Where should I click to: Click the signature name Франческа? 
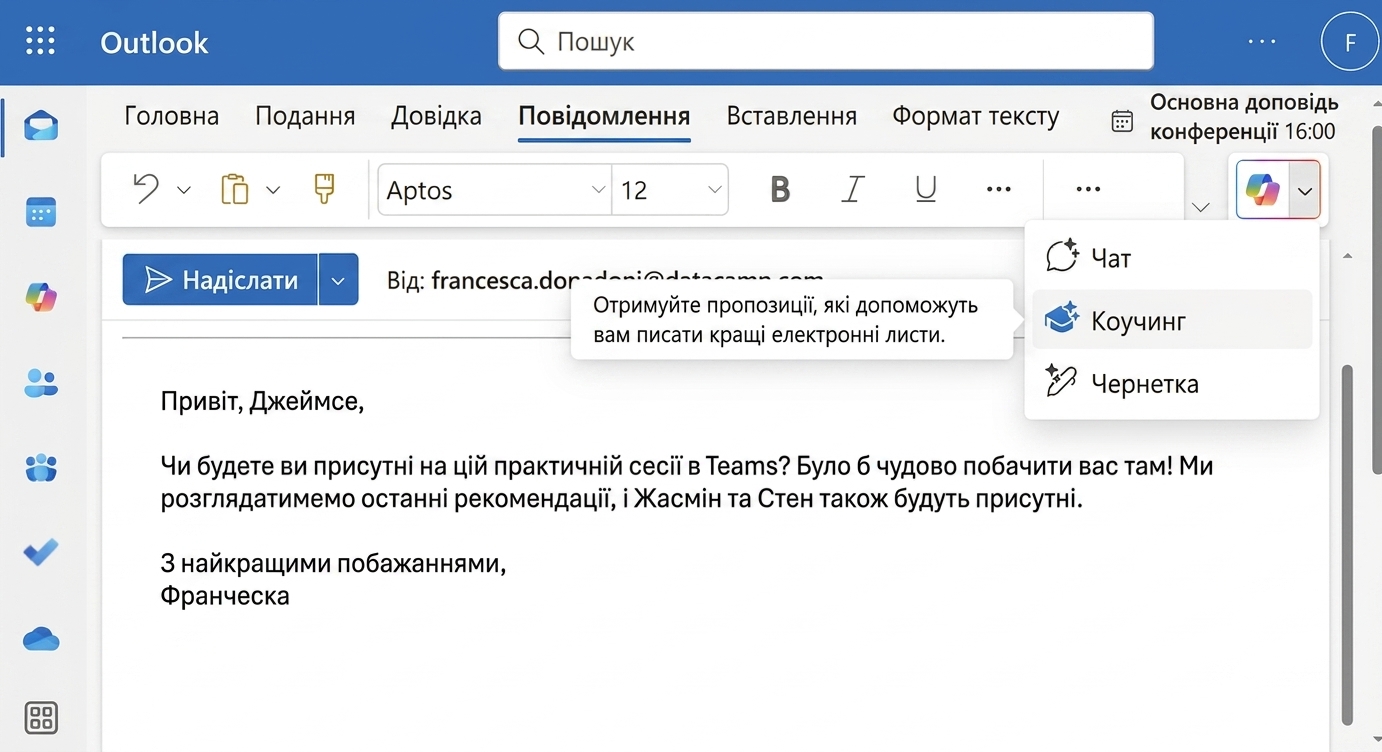click(225, 596)
